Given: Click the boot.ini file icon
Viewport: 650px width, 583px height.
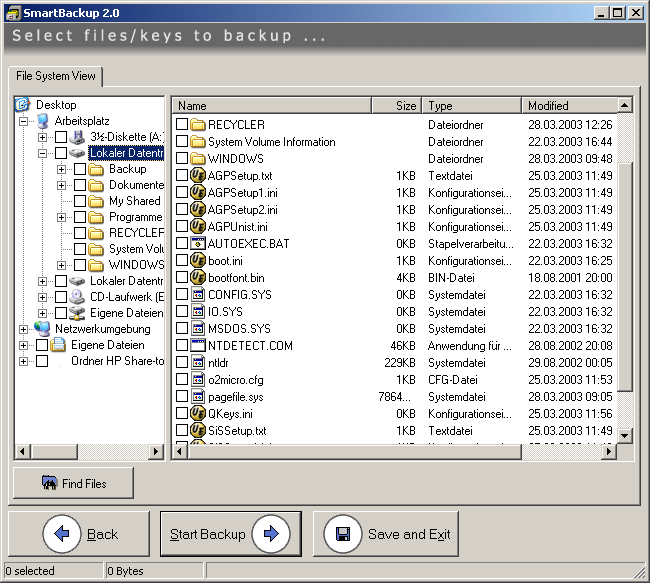Looking at the screenshot, I should [198, 260].
